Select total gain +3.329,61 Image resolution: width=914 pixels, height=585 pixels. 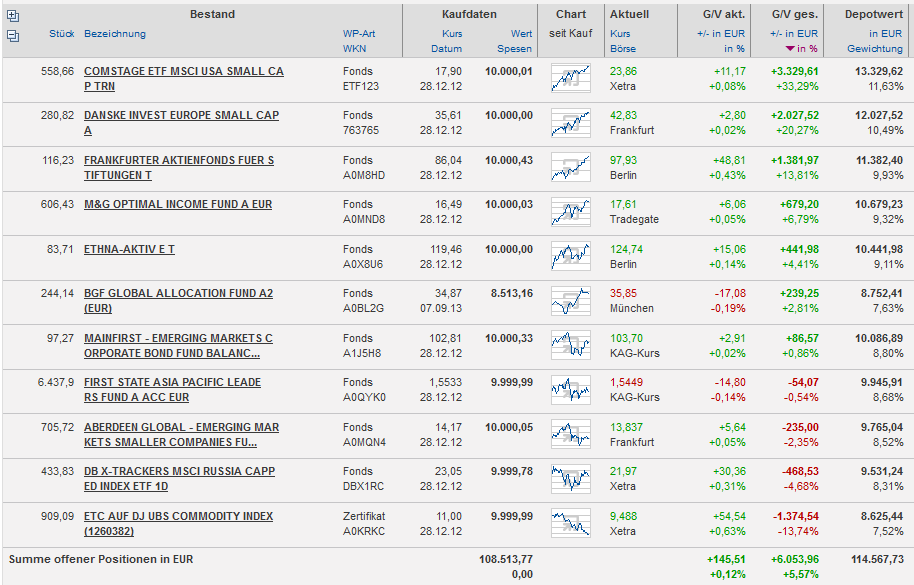tap(795, 71)
